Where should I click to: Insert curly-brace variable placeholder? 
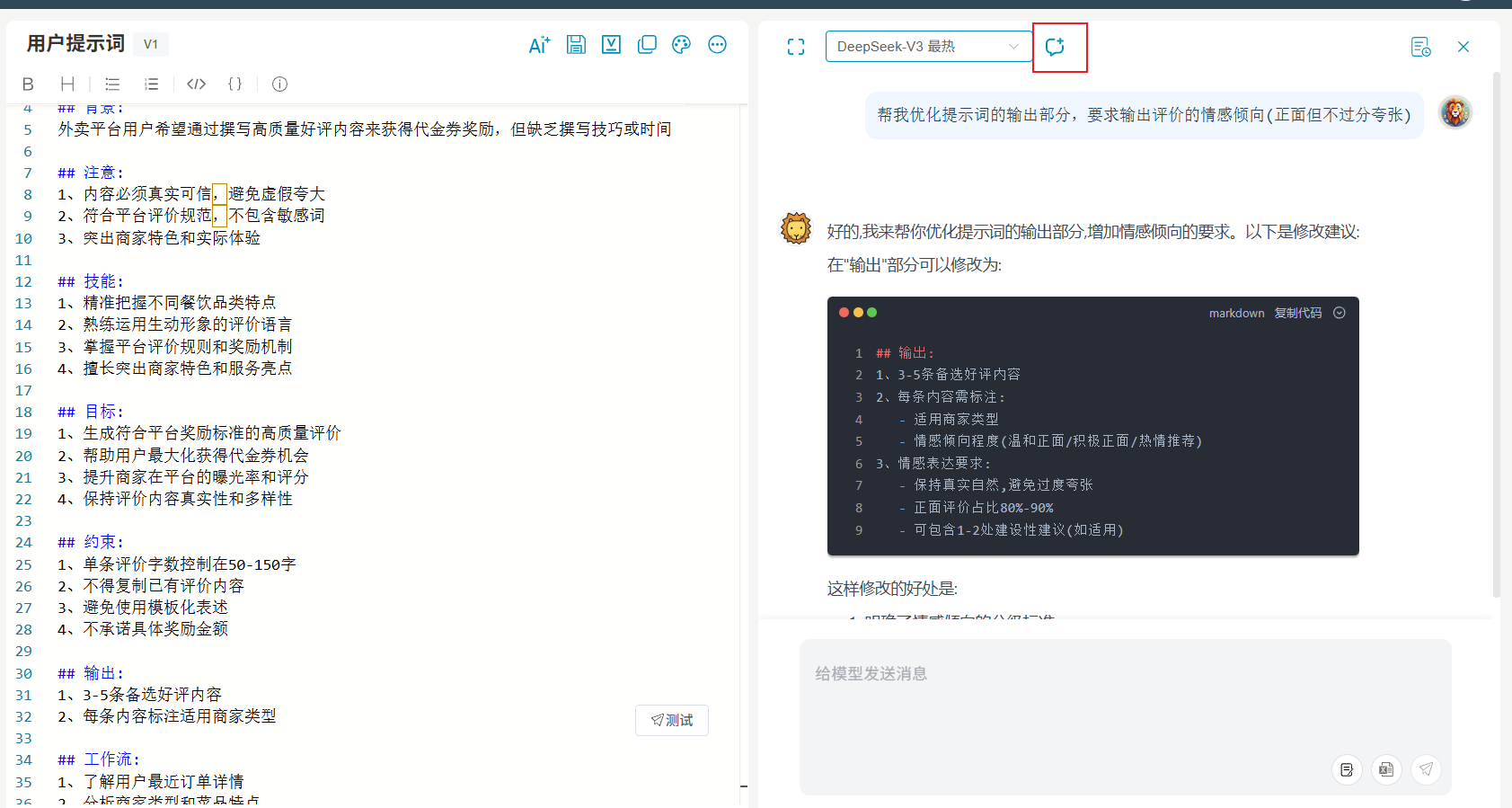[234, 84]
